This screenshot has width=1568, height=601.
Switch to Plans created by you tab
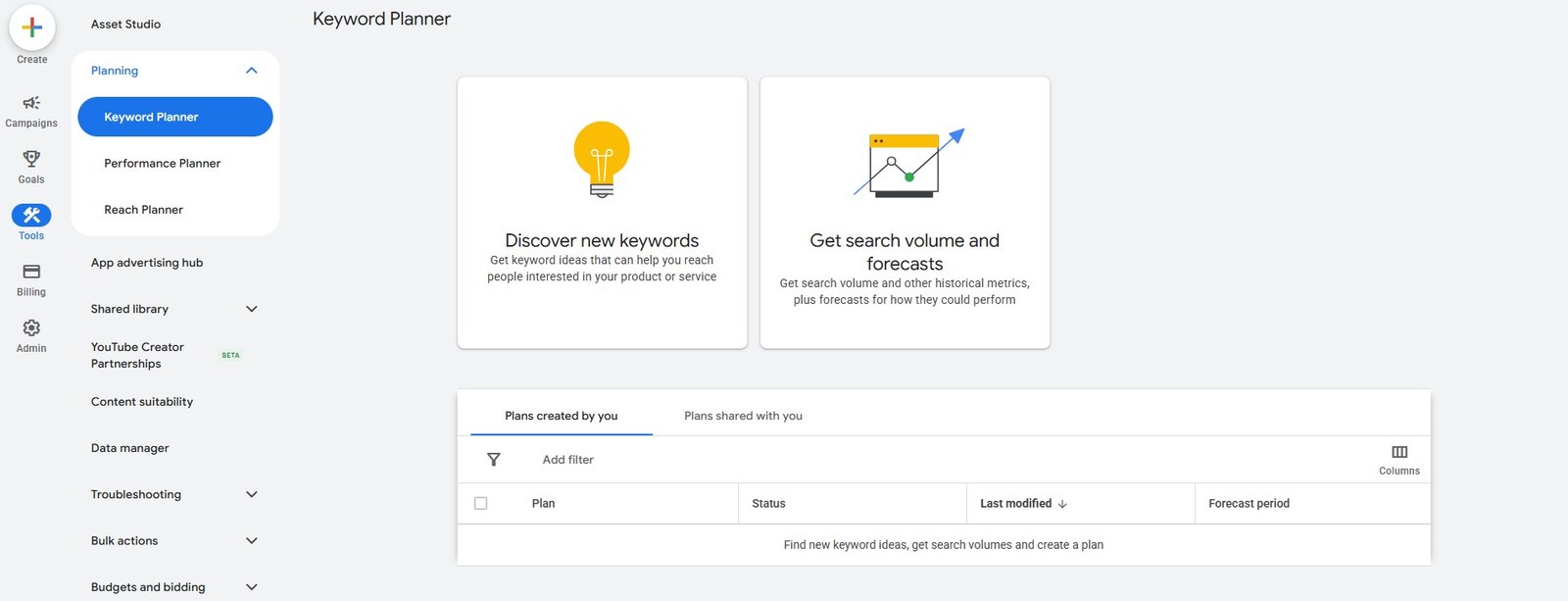562,416
